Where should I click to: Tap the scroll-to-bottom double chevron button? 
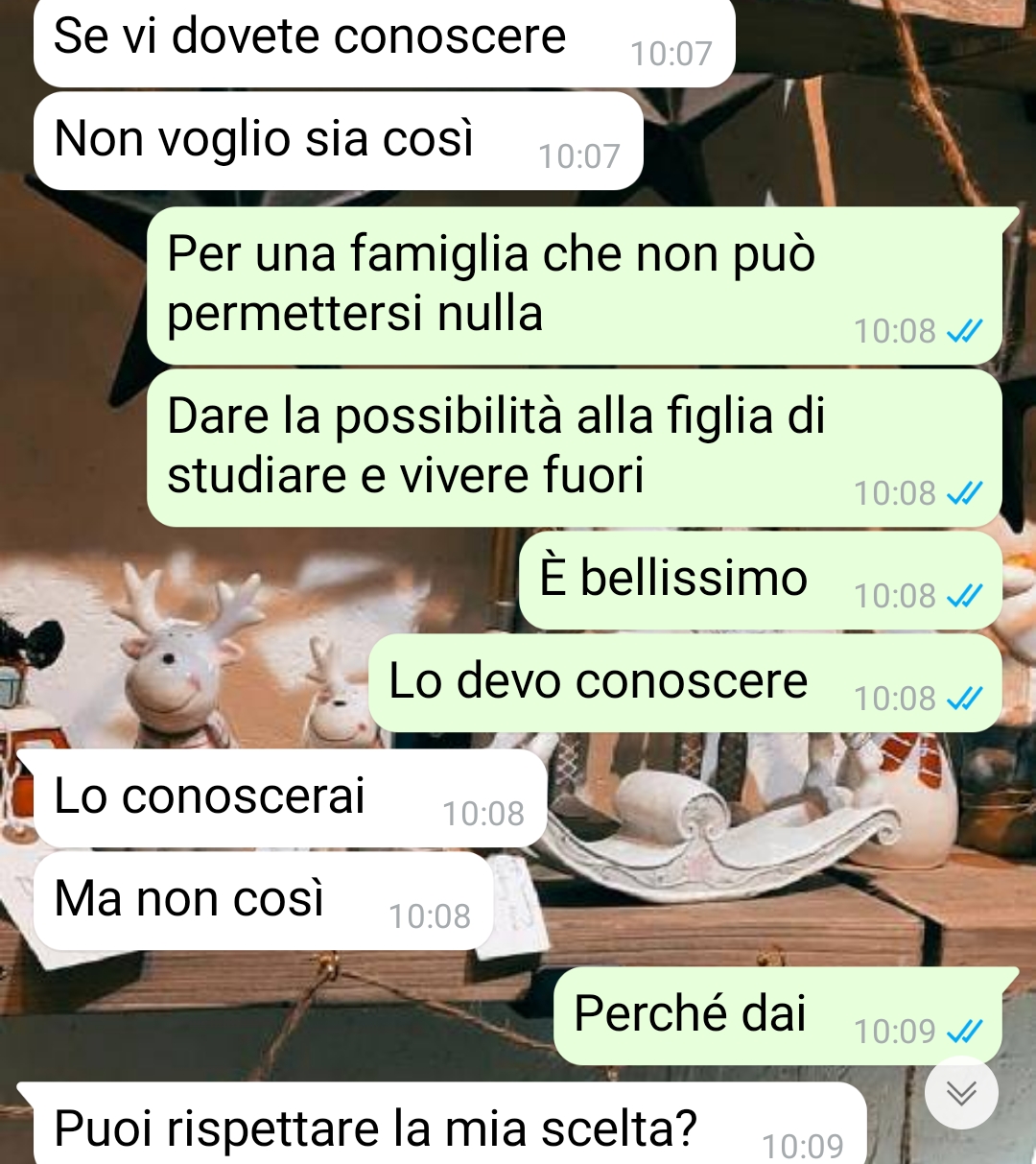point(961,1092)
